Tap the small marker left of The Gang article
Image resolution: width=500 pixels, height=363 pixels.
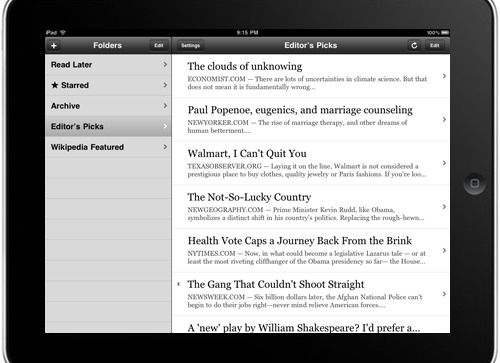(179, 284)
